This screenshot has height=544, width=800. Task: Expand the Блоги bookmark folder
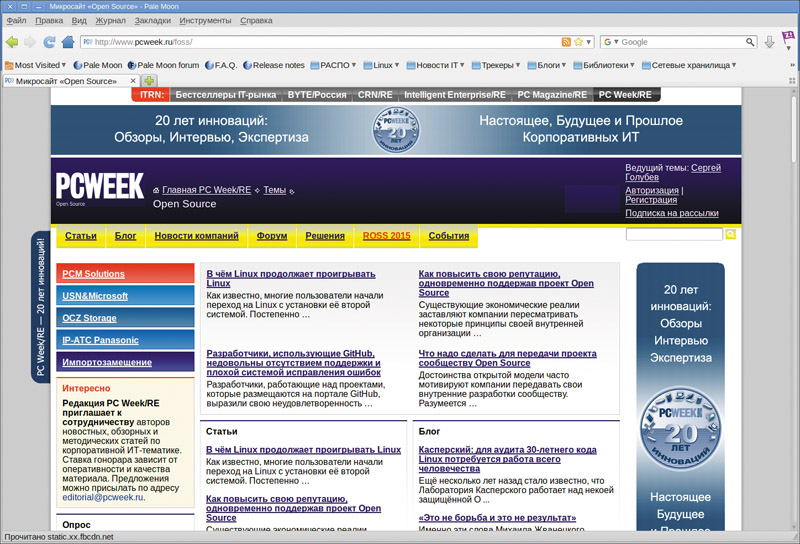coord(547,65)
